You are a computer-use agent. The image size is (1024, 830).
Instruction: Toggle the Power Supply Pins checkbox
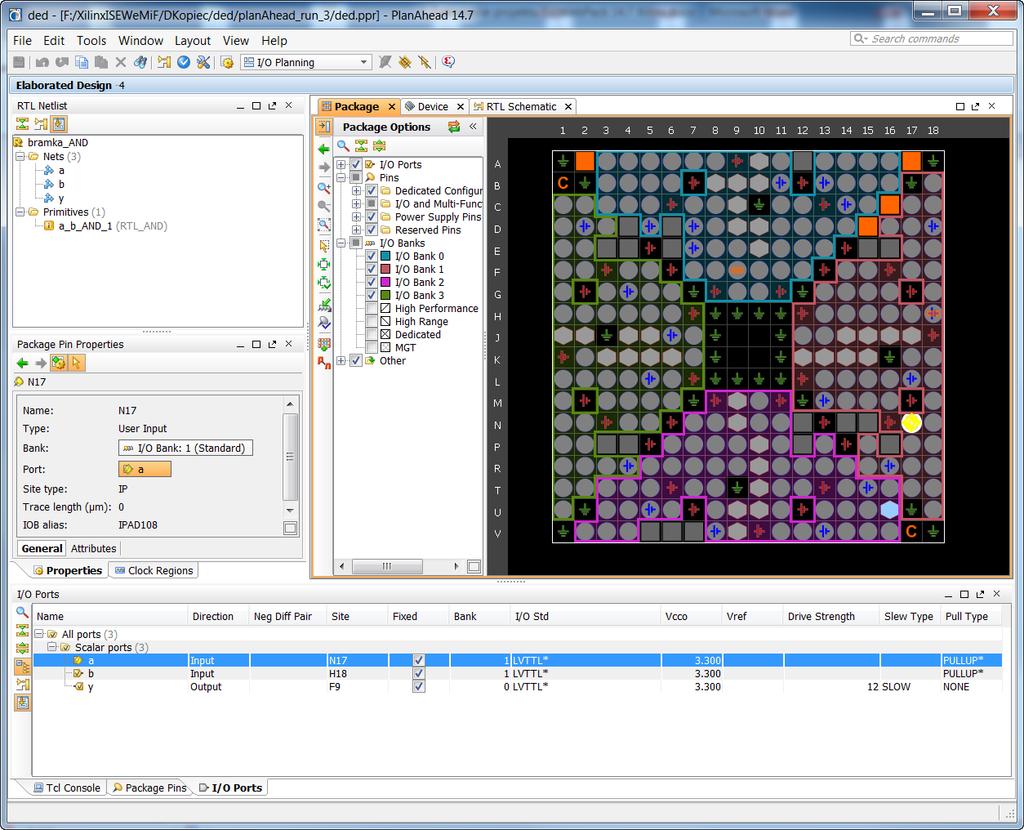click(x=372, y=217)
